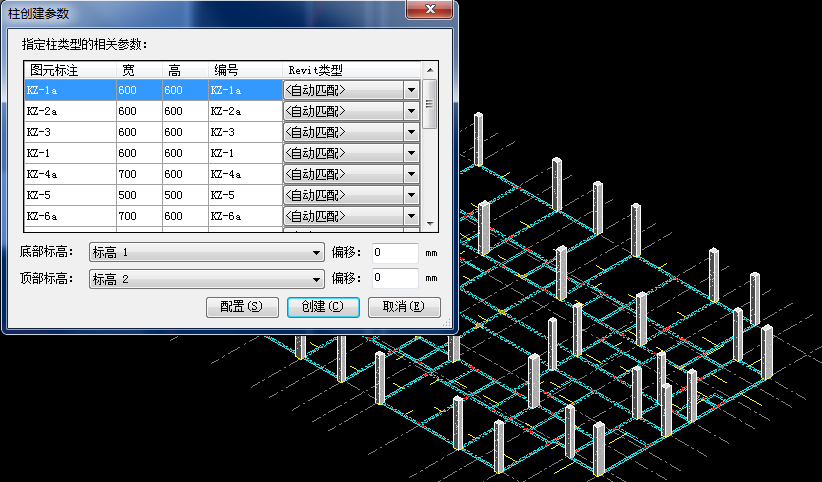Click the 顶部标高 偏移 input field
The height and width of the screenshot is (482, 822).
click(x=394, y=279)
